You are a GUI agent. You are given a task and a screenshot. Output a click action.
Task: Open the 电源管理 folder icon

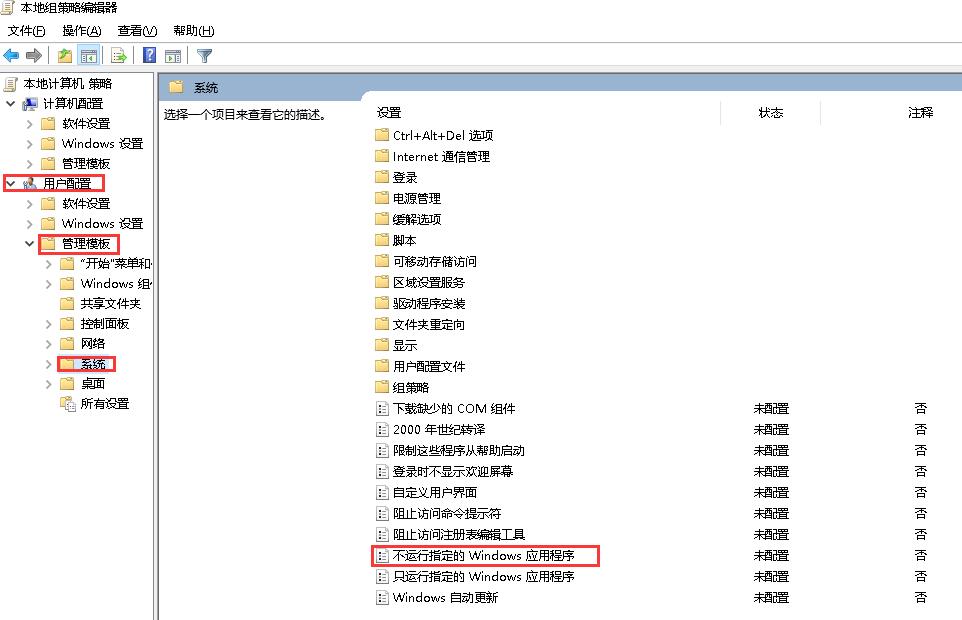point(382,198)
